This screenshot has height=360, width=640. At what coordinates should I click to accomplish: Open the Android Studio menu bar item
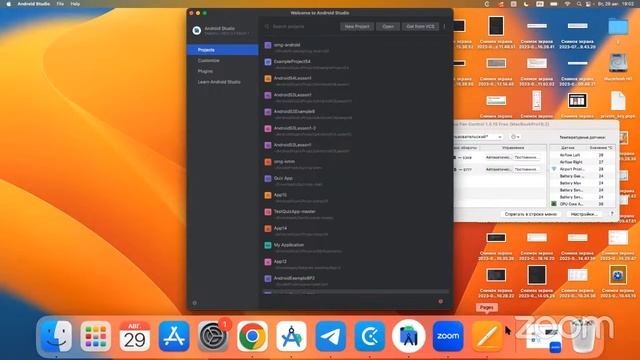click(33, 4)
